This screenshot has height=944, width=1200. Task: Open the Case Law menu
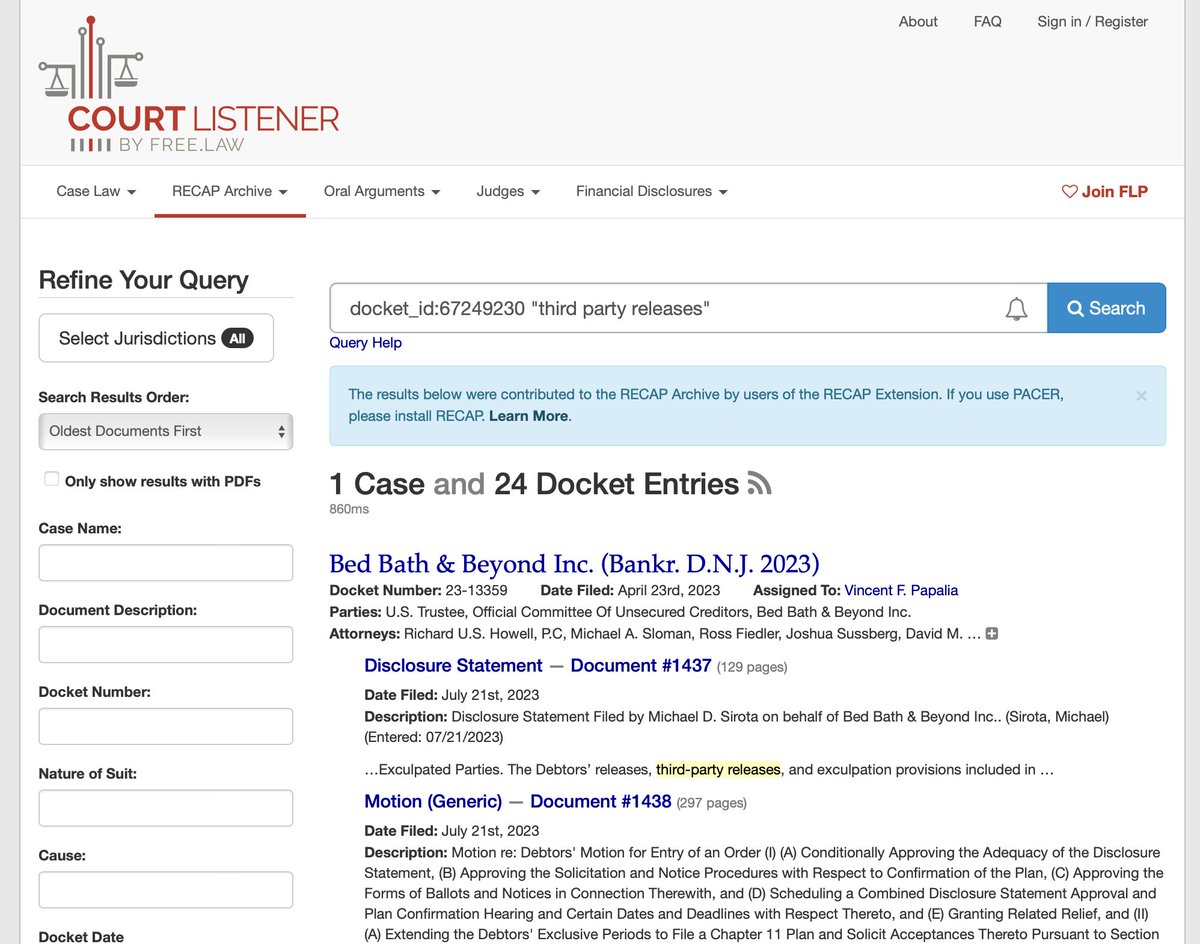tap(96, 191)
